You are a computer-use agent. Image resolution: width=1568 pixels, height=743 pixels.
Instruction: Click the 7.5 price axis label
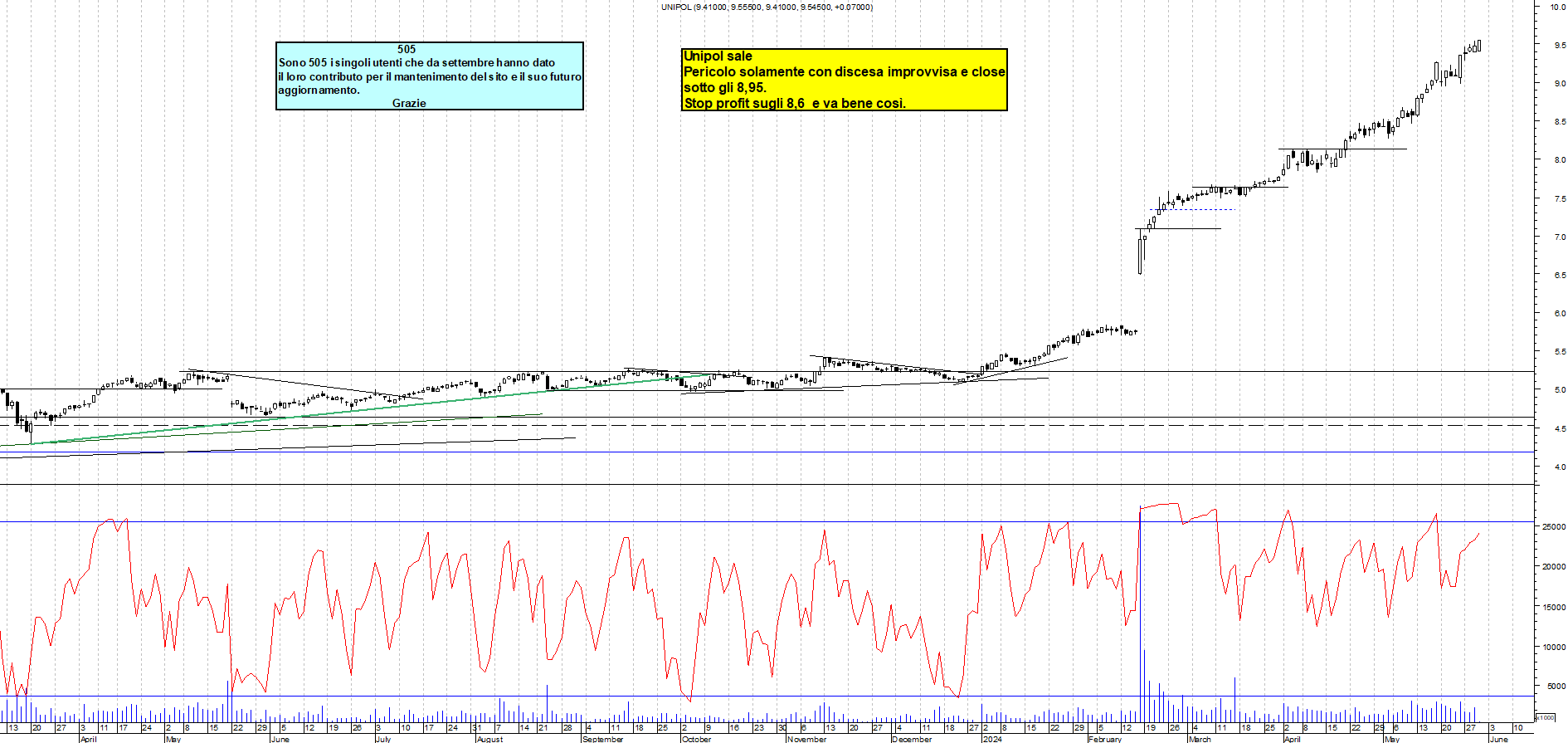pos(1560,199)
